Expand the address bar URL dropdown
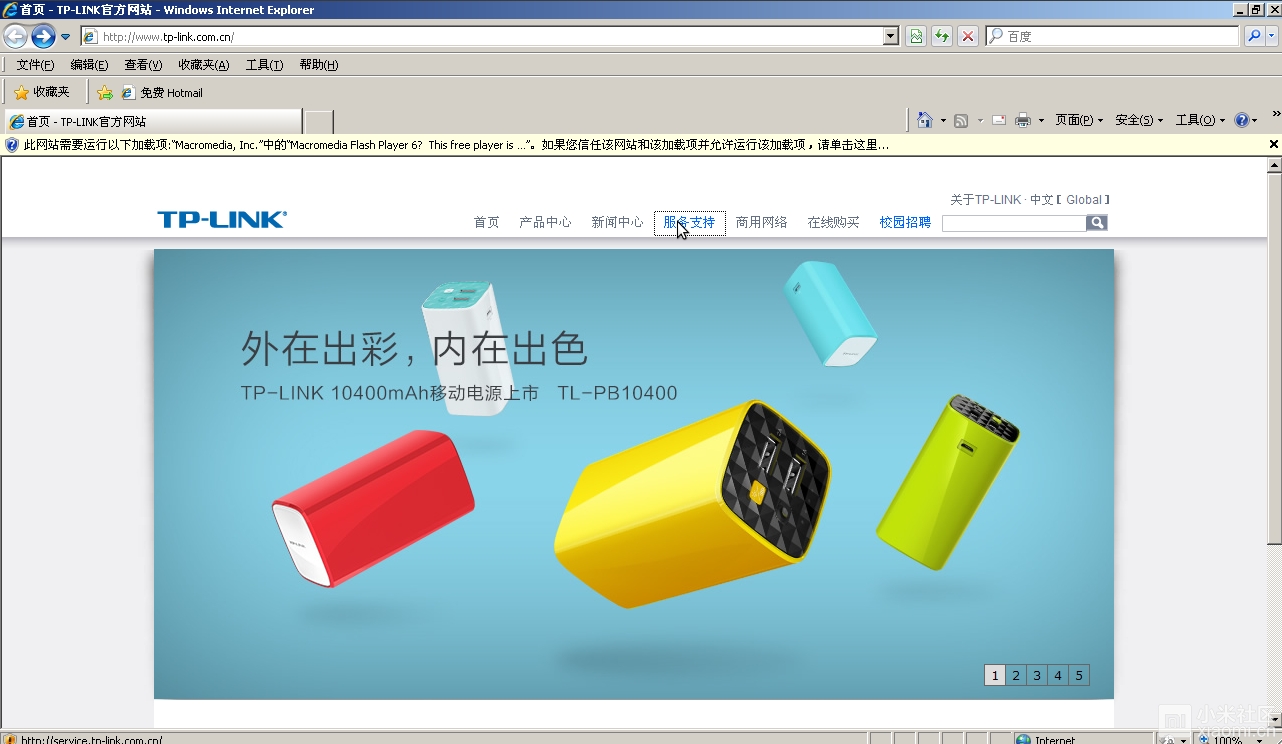 pyautogui.click(x=891, y=36)
